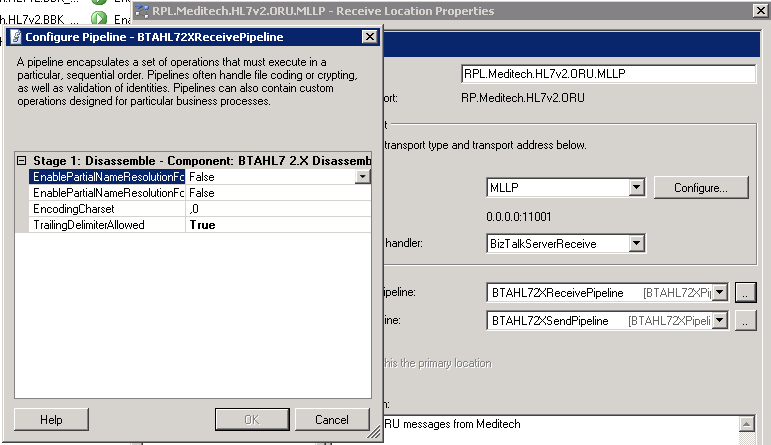The height and width of the screenshot is (445, 771).
Task: Cancel the Configure Pipeline dialog
Action: click(332, 419)
